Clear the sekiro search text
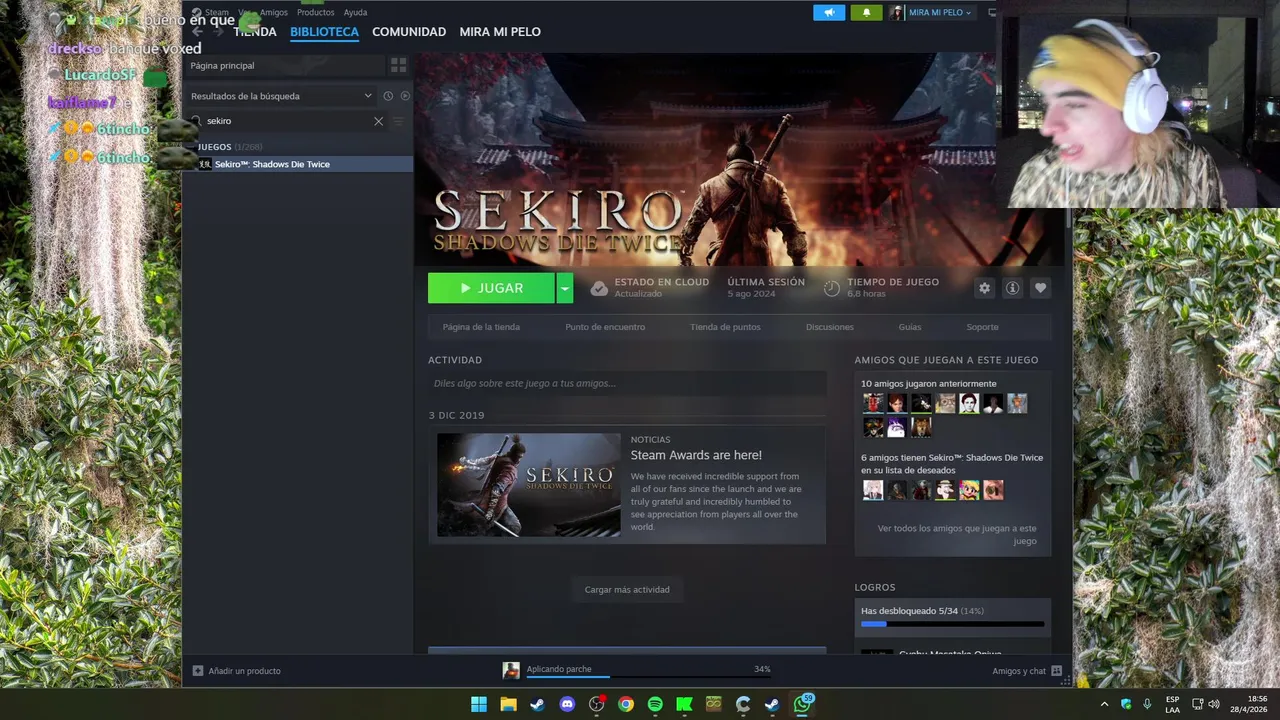The width and height of the screenshot is (1280, 720). pyautogui.click(x=378, y=121)
